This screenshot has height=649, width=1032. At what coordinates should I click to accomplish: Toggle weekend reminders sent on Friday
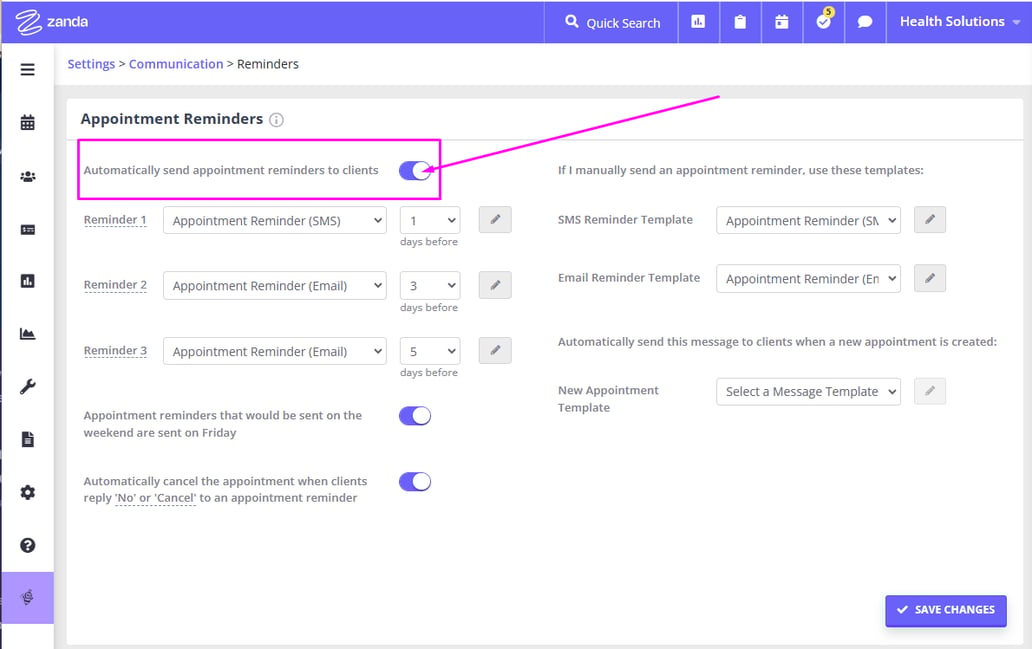click(x=414, y=413)
